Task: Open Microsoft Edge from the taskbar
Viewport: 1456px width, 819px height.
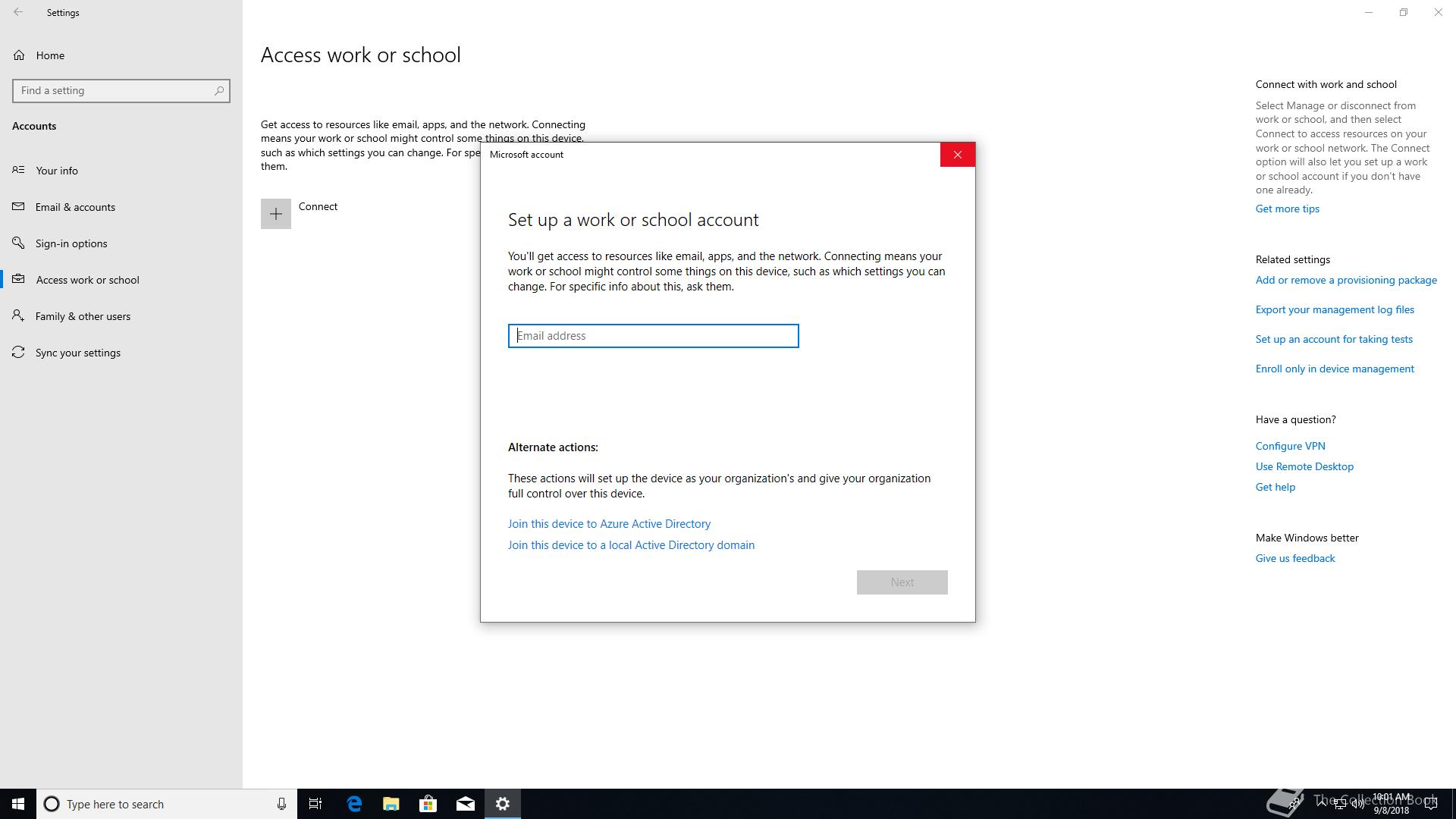Action: [x=354, y=804]
